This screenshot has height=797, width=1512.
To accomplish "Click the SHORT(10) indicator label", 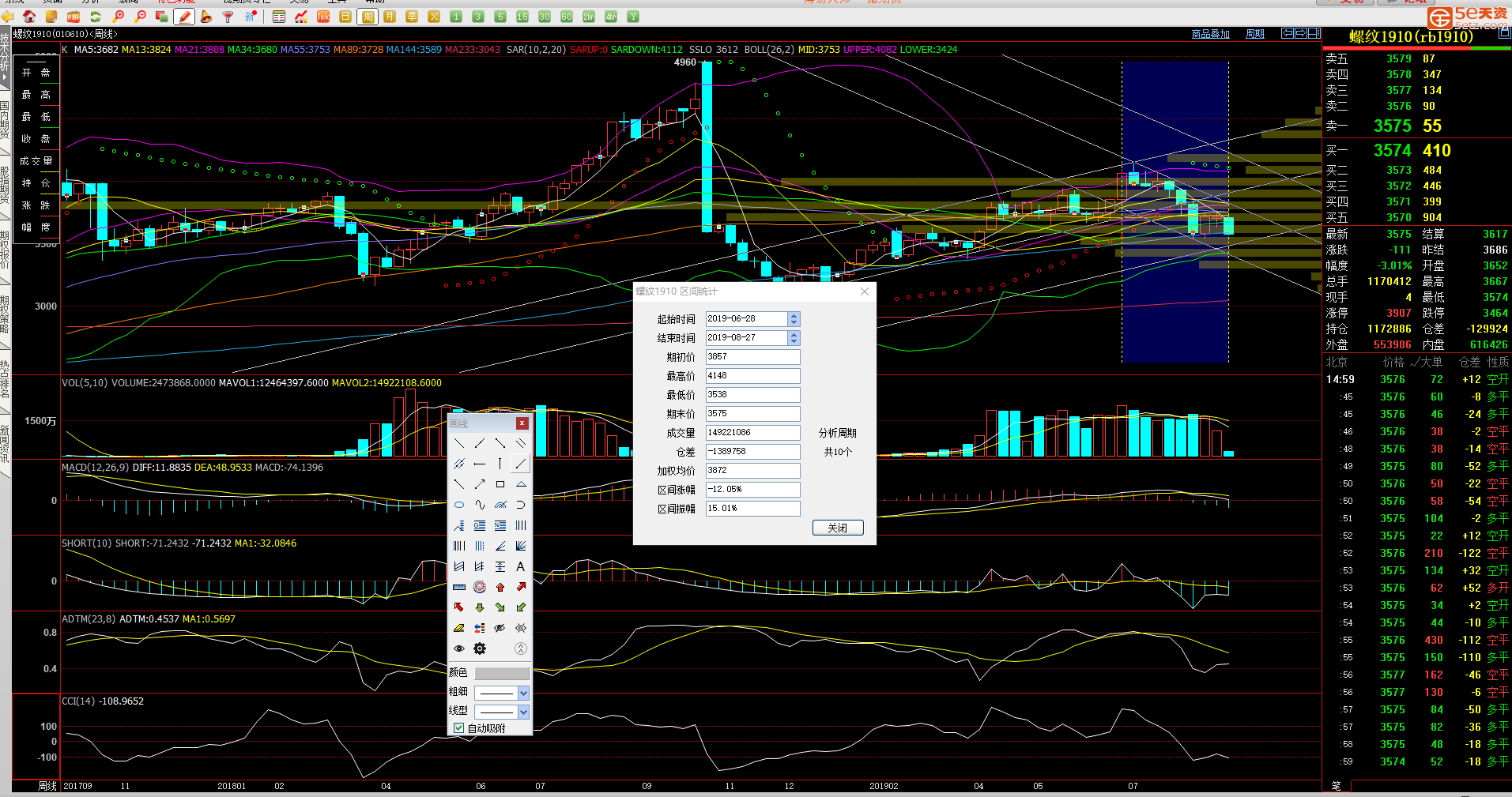I will click(87, 543).
